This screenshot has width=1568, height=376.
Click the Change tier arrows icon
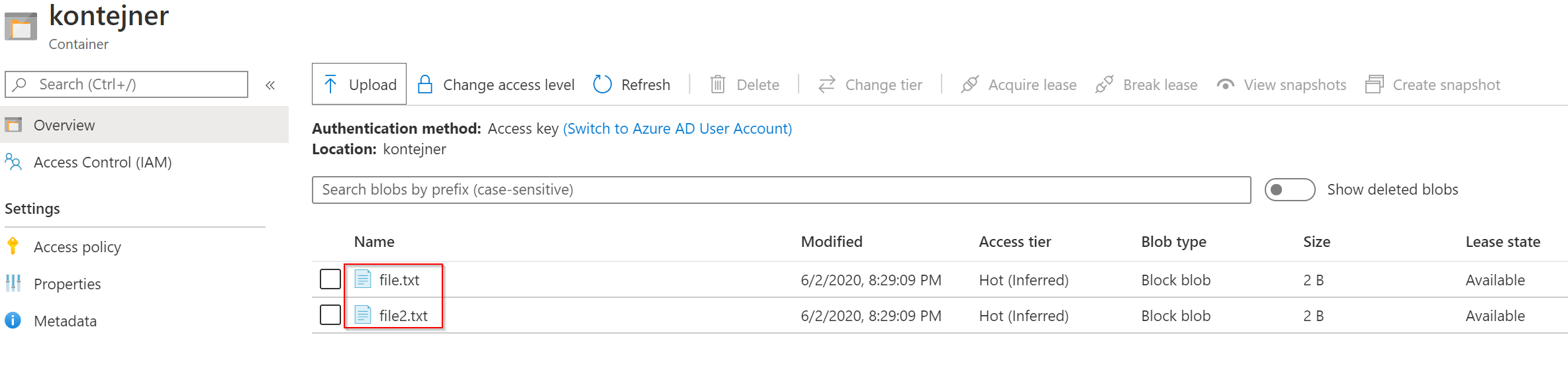click(826, 84)
